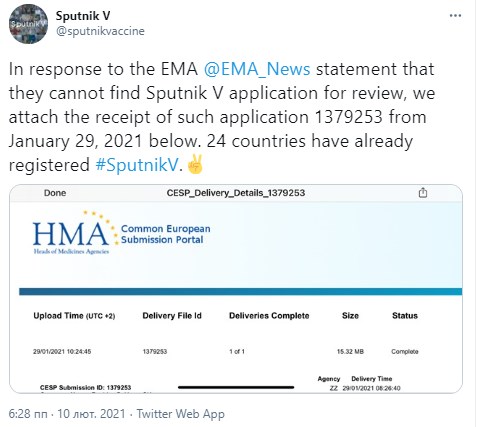Screen dimensions: 477x427
Task: Click the CESP_Delivery_Details_1379253 file title
Action: [236, 193]
